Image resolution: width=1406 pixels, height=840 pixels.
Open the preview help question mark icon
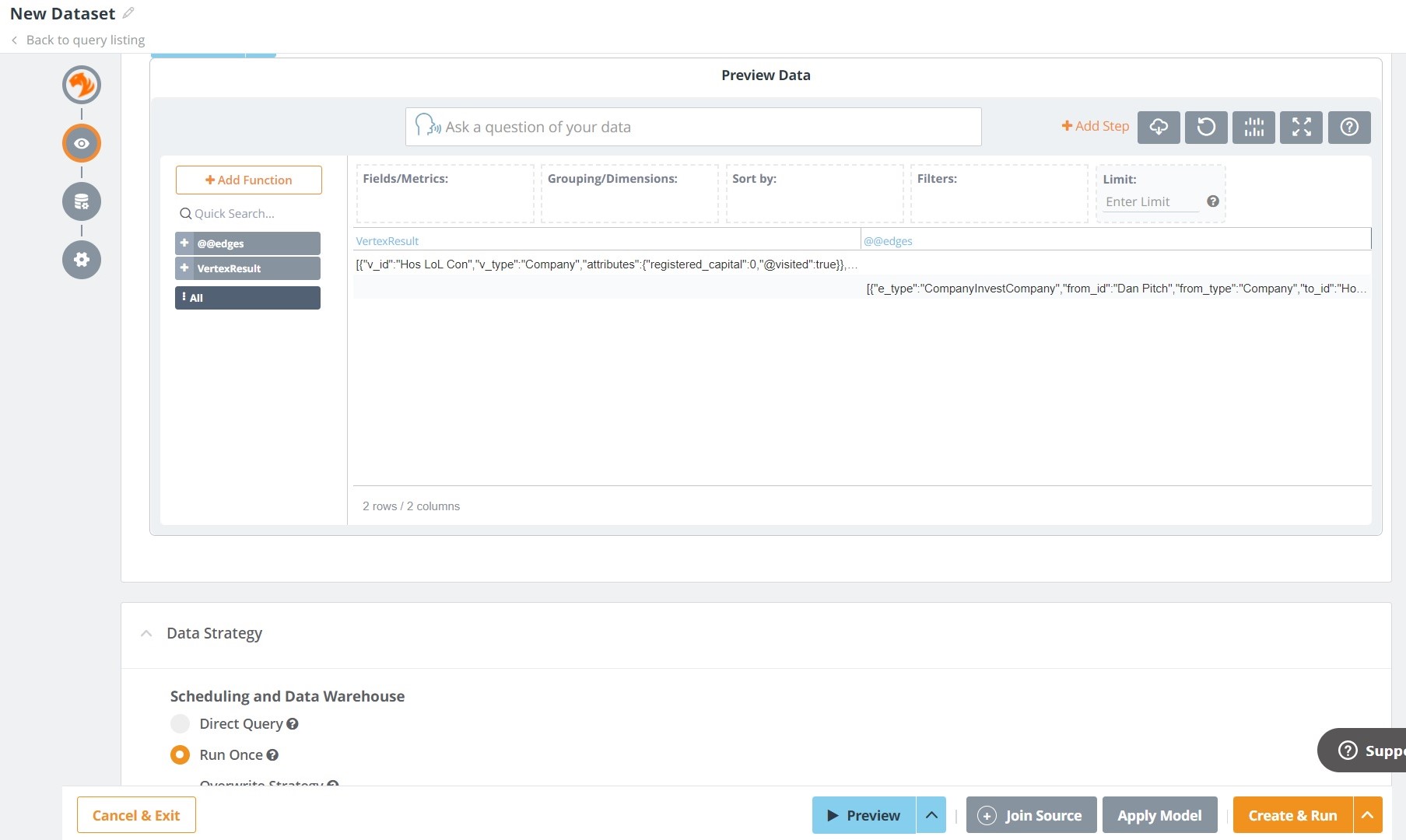click(x=1349, y=127)
